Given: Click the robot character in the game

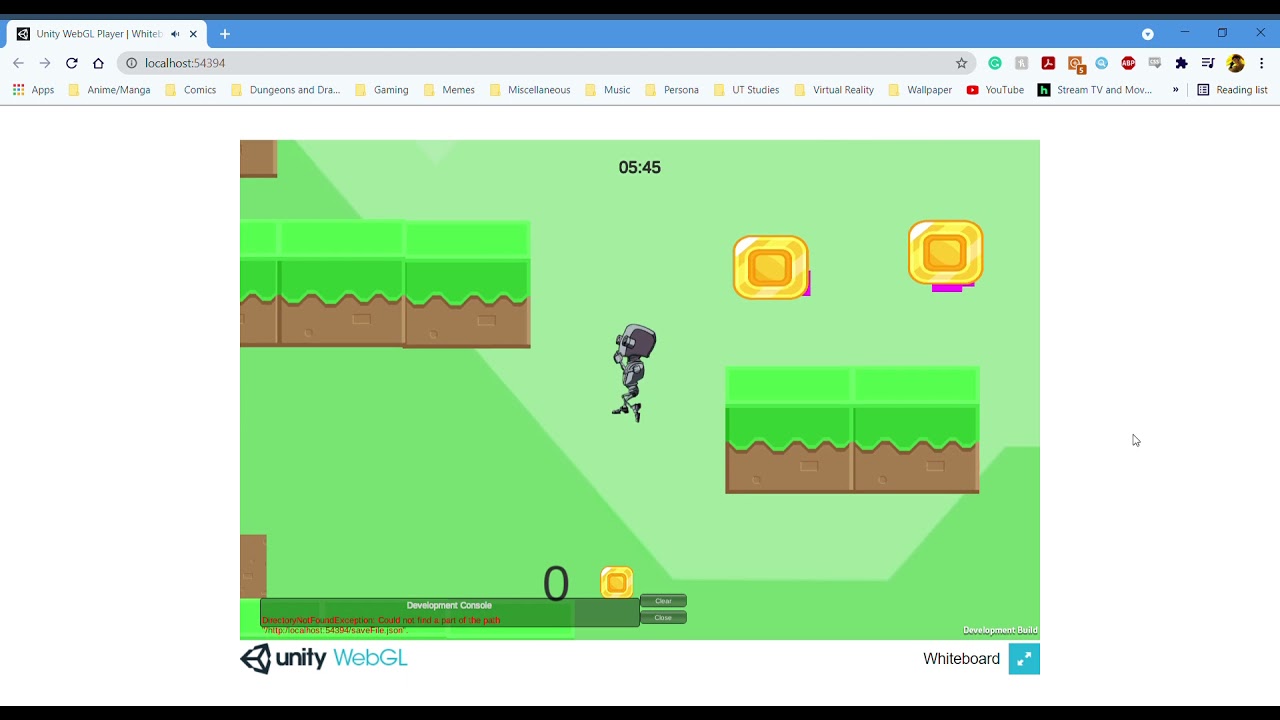Looking at the screenshot, I should point(634,373).
